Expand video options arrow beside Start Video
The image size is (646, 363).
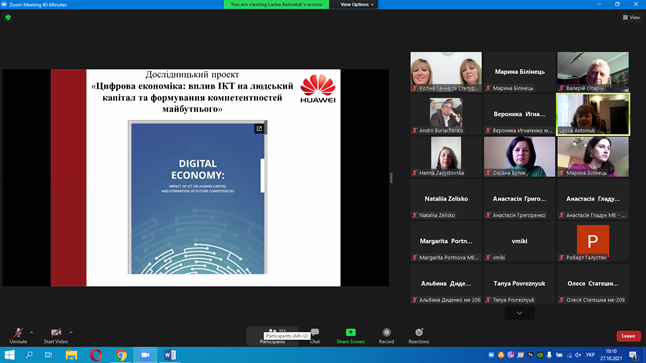(71, 332)
